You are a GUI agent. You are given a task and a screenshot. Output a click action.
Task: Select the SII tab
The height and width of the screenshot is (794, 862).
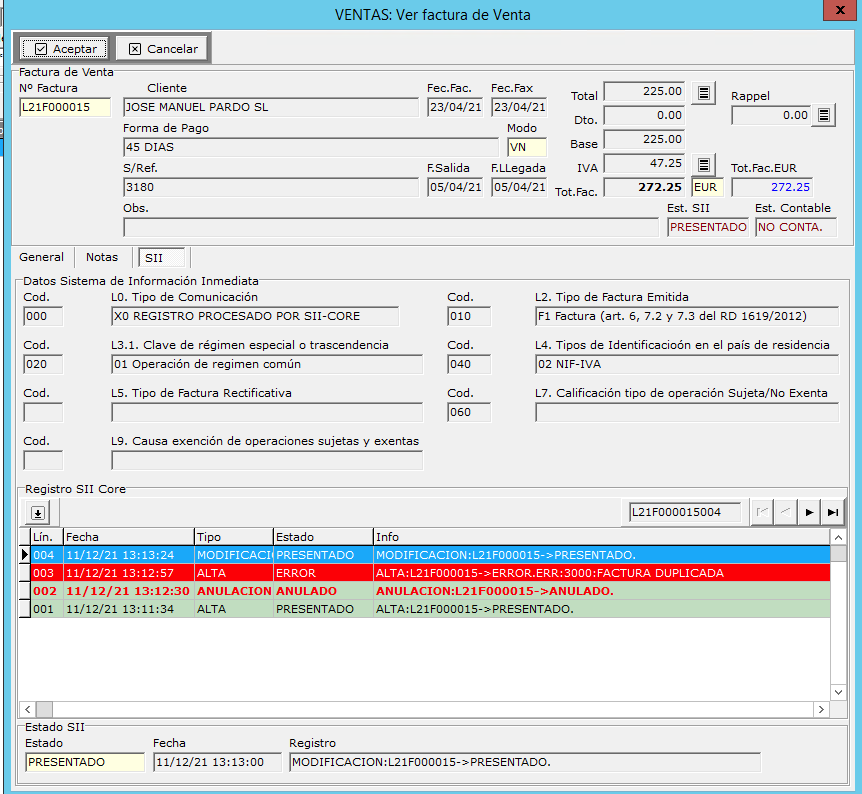pos(154,257)
